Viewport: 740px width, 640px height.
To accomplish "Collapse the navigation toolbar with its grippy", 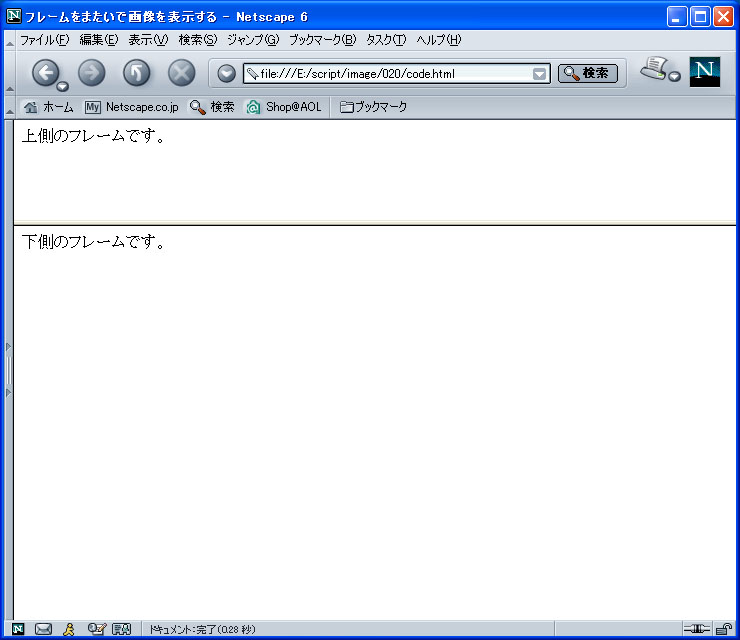I will (x=9, y=73).
